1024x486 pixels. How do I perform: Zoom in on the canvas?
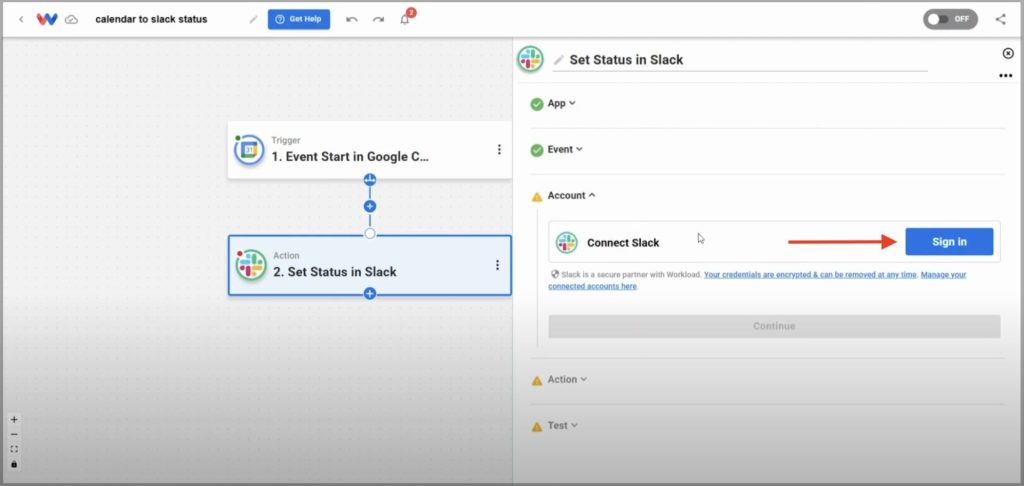click(x=14, y=420)
